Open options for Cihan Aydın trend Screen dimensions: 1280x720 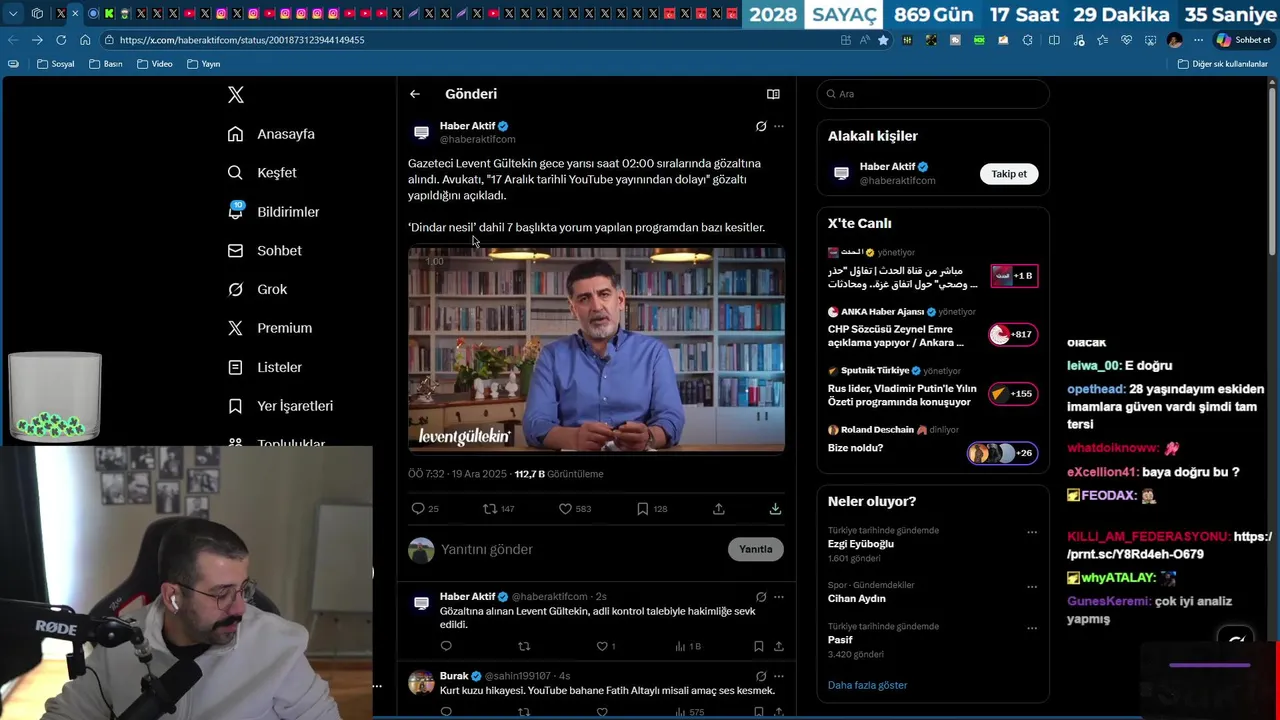point(1032,587)
